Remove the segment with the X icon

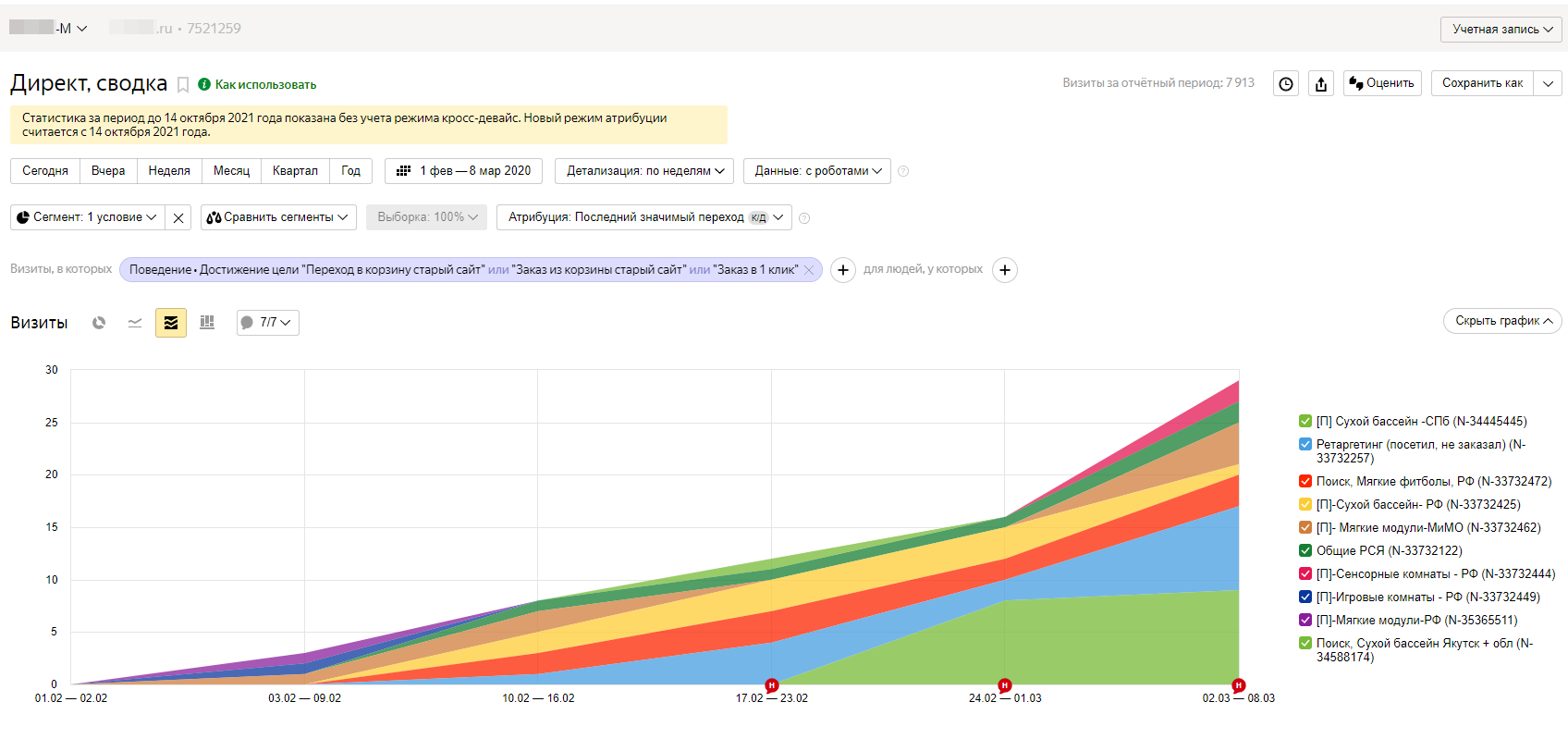(178, 217)
